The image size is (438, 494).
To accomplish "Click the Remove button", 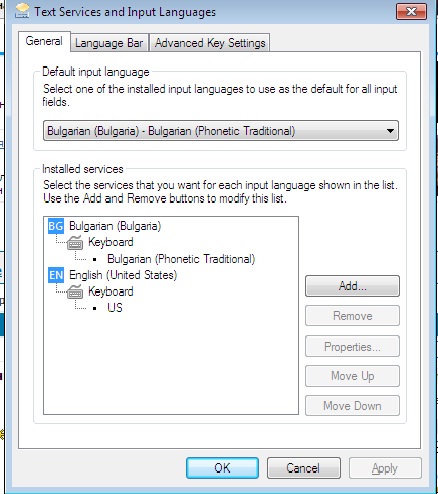I will tap(352, 316).
